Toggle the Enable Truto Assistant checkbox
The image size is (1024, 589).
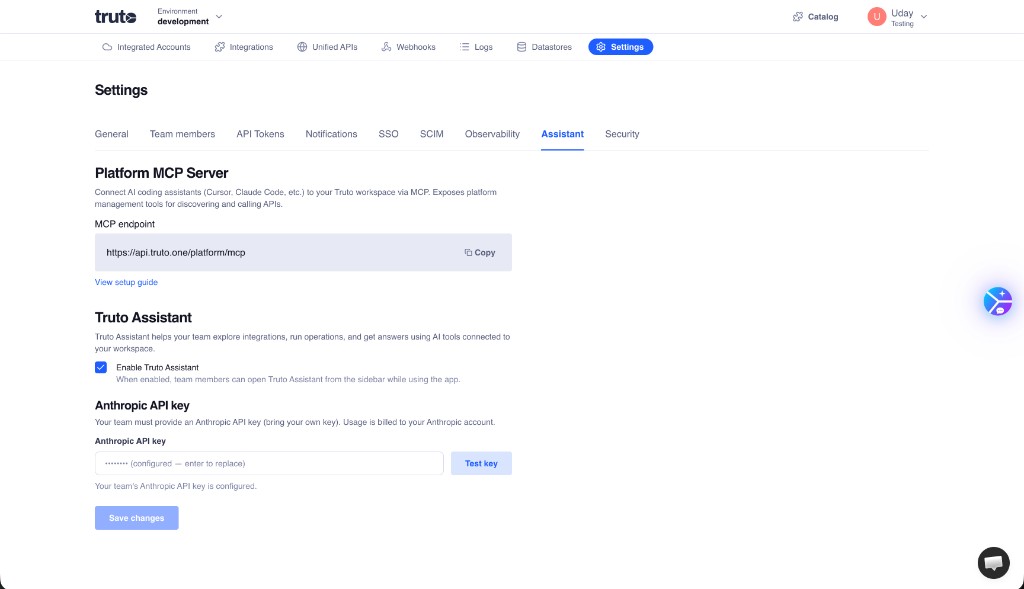(x=101, y=367)
